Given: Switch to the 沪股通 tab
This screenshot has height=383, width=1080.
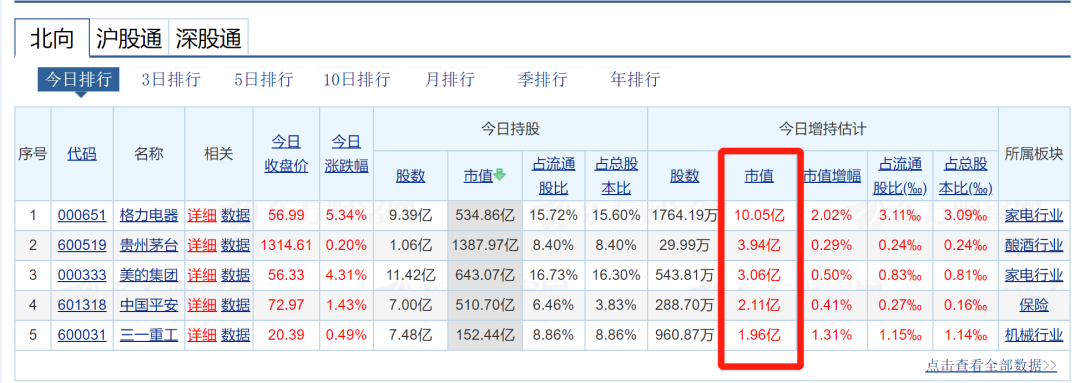Looking at the screenshot, I should [129, 38].
